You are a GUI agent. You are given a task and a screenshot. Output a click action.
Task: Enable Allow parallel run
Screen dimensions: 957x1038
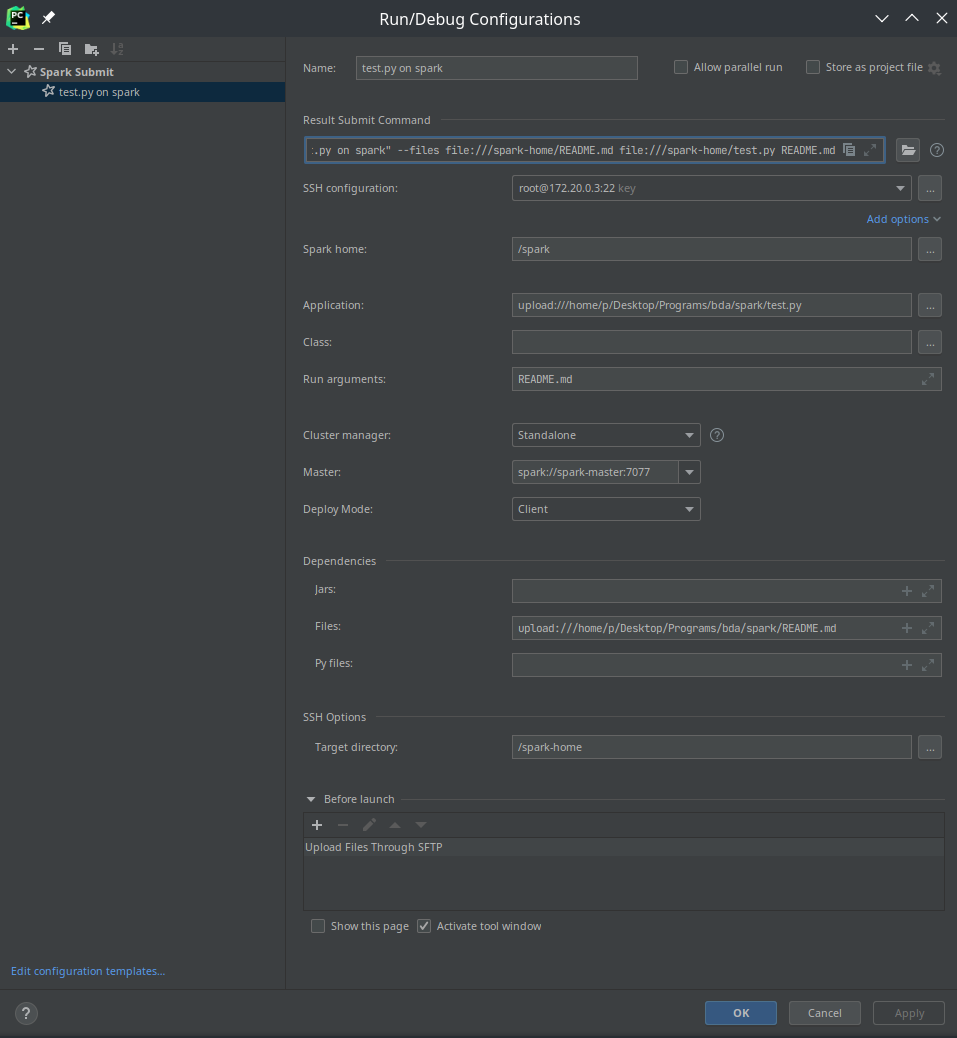click(x=680, y=67)
